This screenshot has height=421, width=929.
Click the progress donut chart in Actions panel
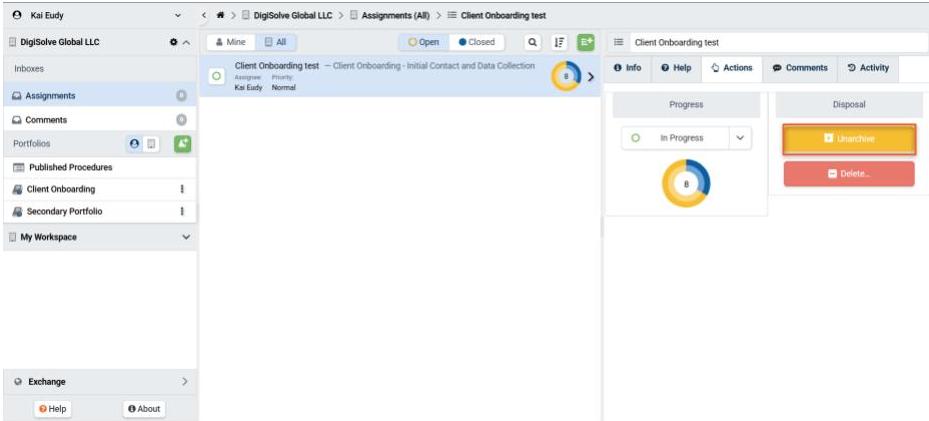pos(686,184)
